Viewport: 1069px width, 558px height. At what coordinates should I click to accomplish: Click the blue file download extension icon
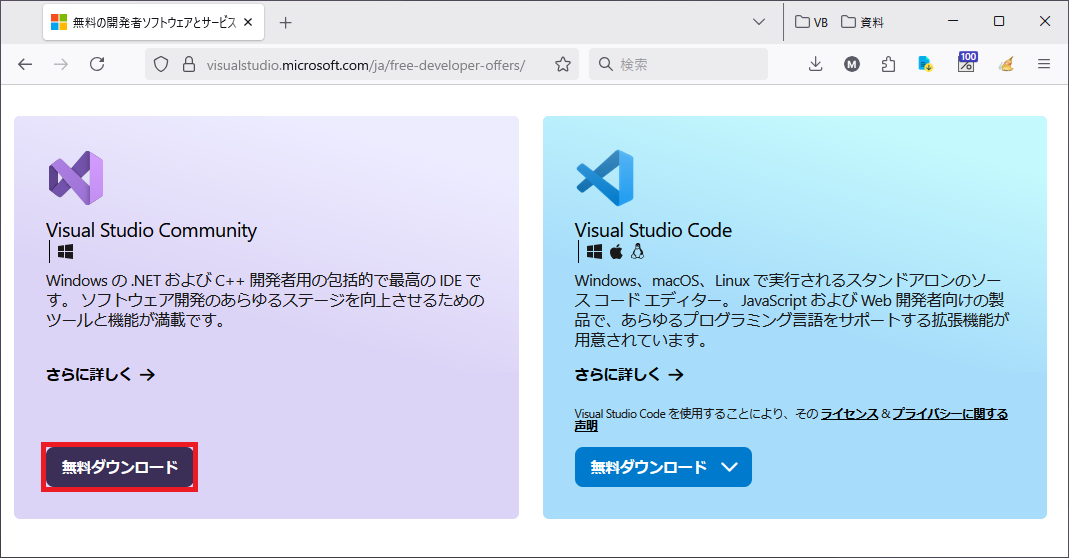[925, 64]
